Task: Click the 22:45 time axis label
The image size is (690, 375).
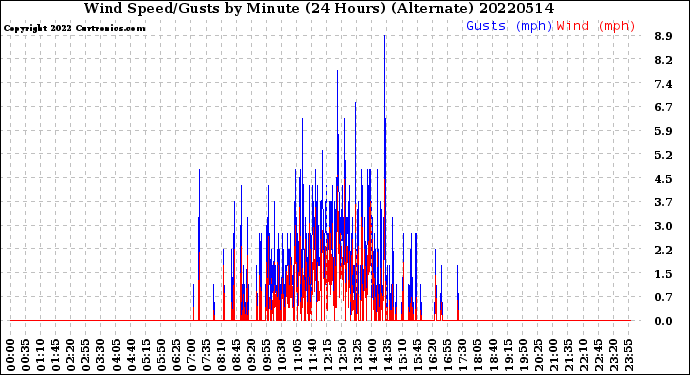Action: point(598,355)
